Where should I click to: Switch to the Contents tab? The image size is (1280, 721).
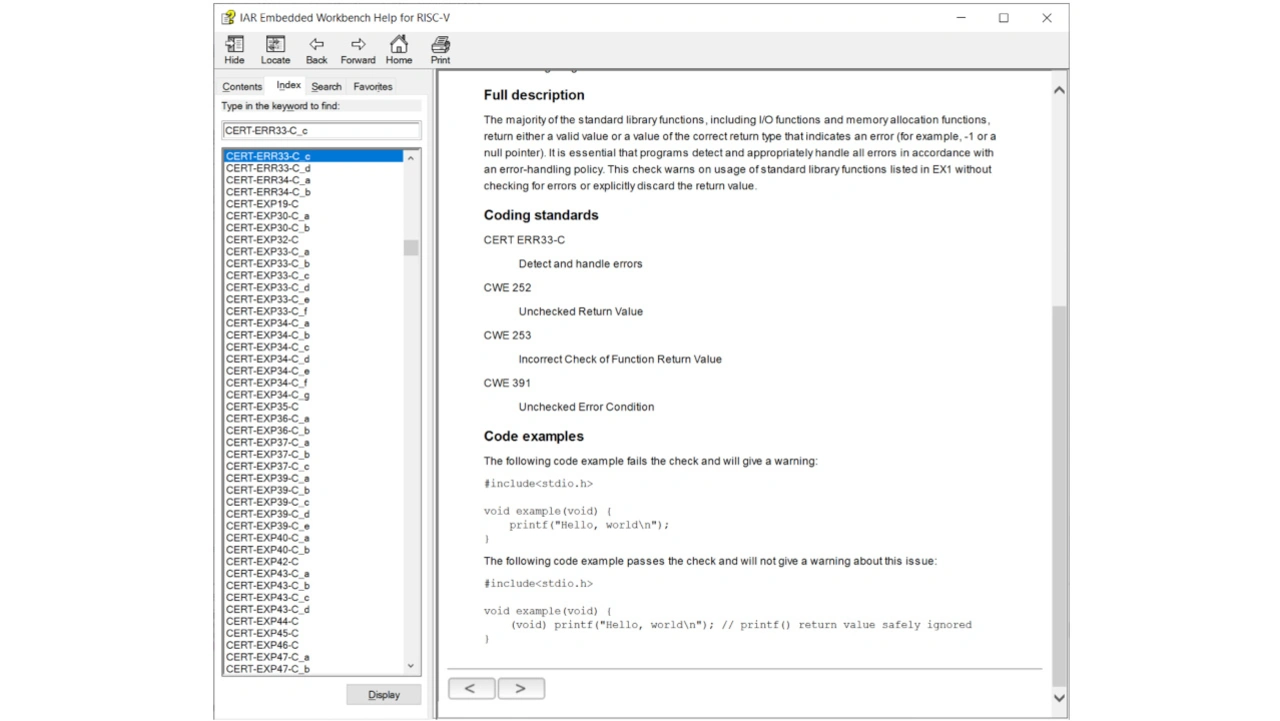tap(242, 87)
